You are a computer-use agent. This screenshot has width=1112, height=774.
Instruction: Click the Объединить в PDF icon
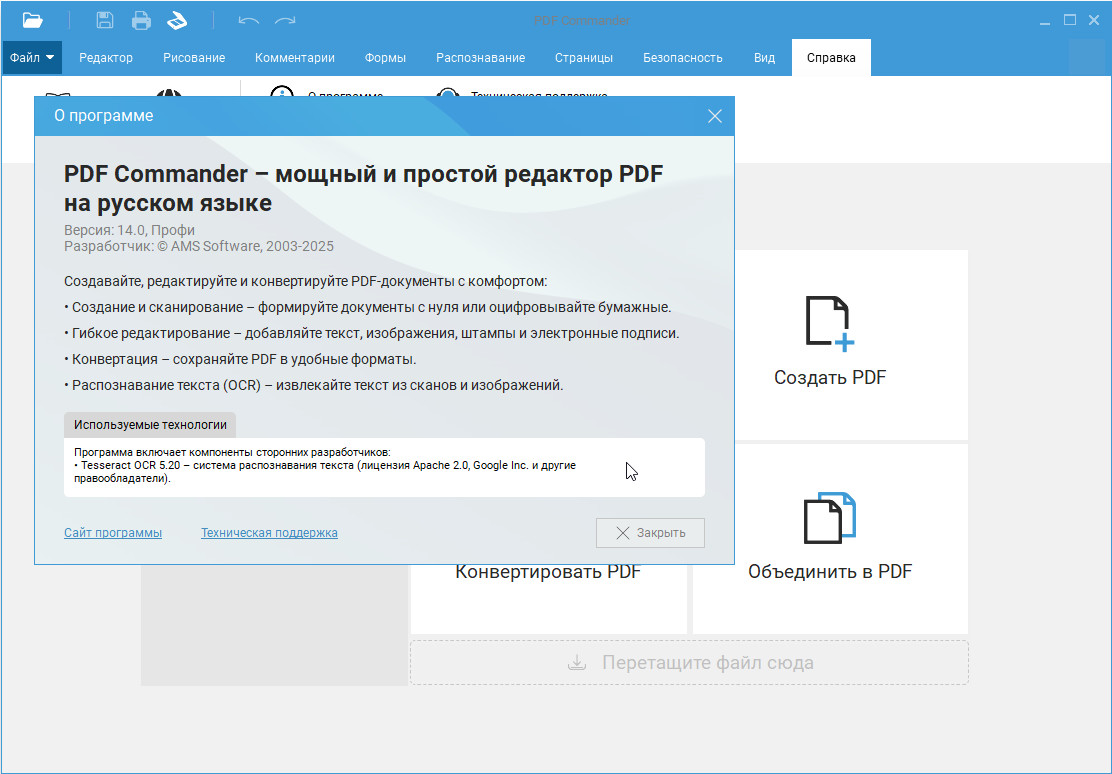[x=829, y=517]
